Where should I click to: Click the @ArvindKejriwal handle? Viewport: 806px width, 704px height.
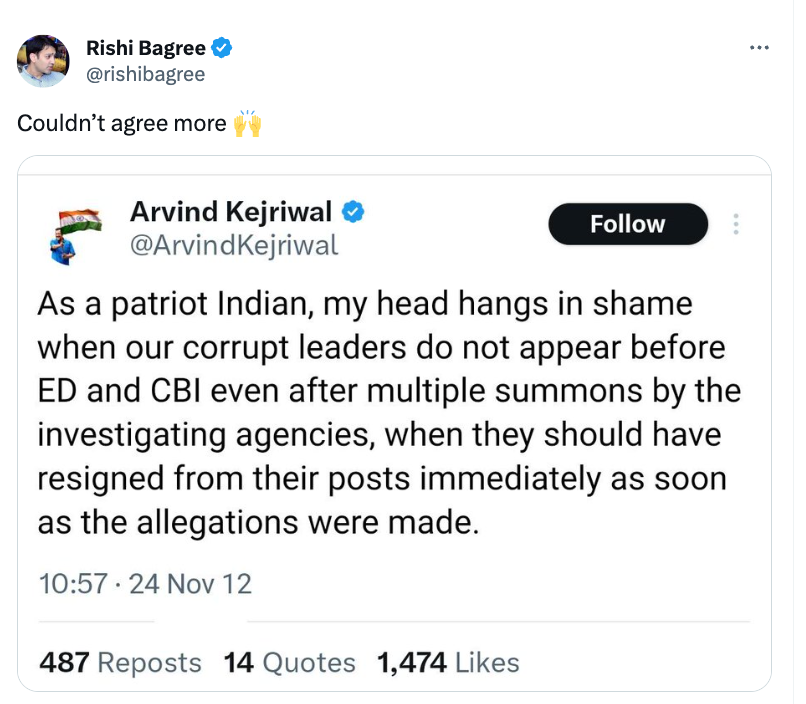pyautogui.click(x=234, y=245)
